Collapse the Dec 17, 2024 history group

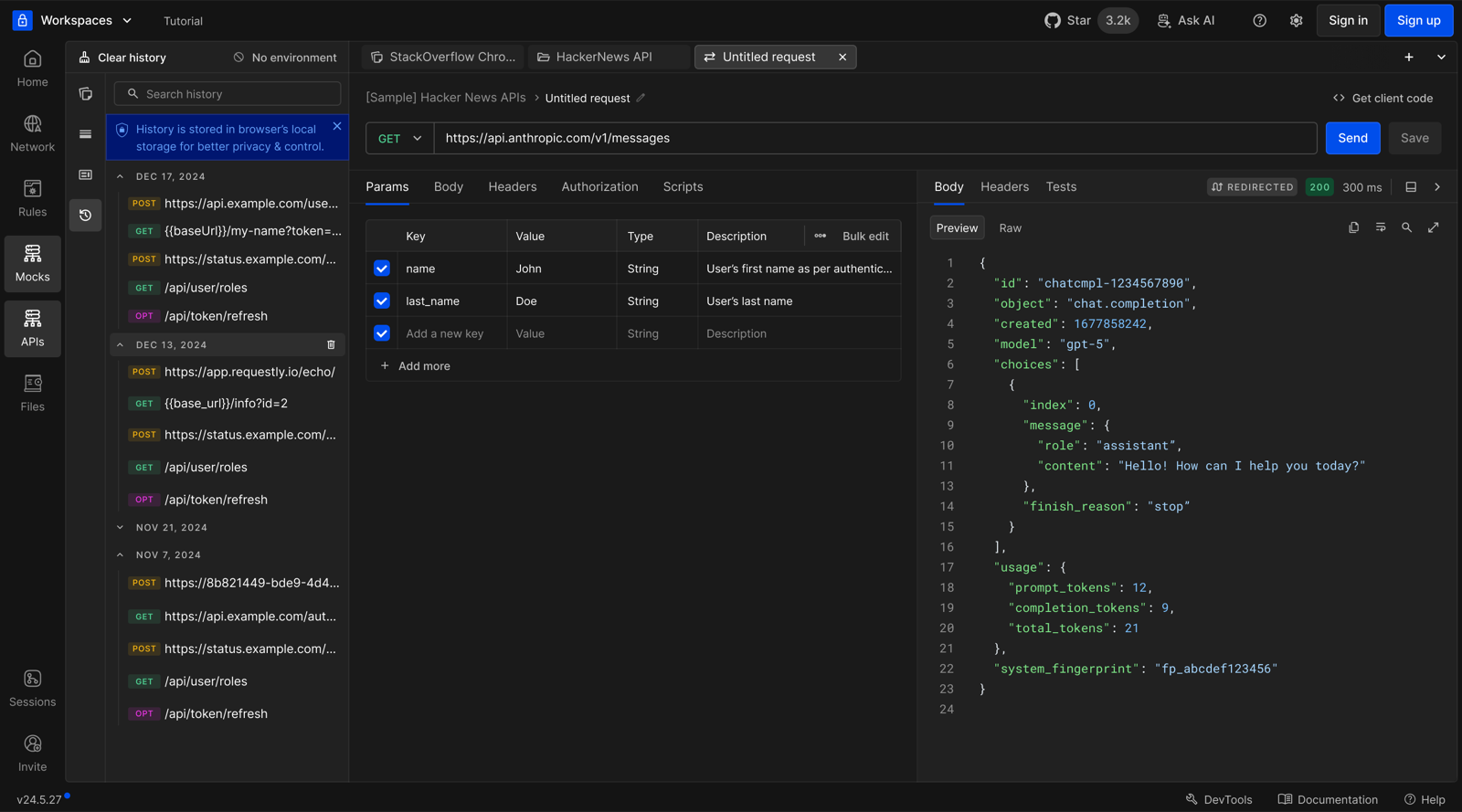(120, 176)
